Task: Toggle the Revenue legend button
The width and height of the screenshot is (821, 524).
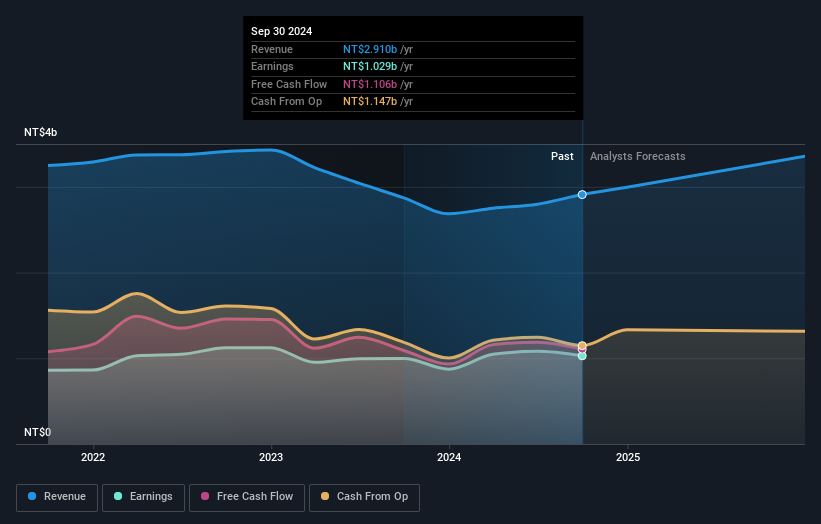Action: pos(57,497)
